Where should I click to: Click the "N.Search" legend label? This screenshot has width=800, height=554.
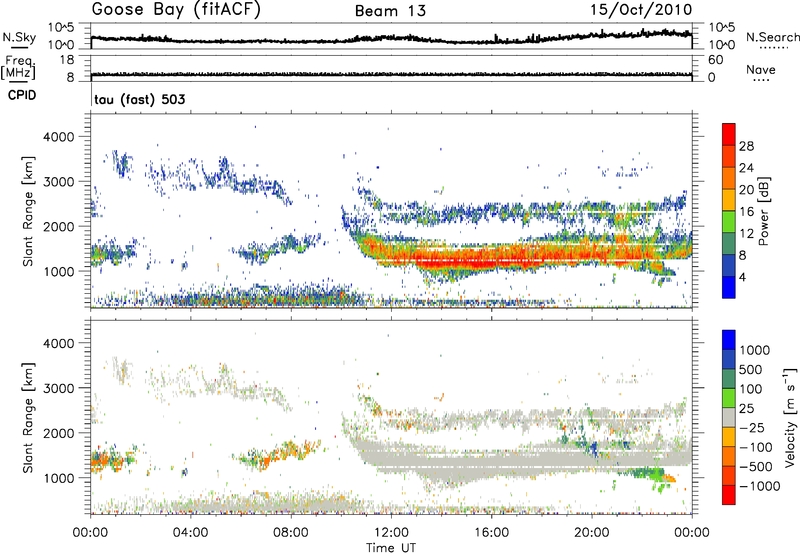tap(772, 37)
